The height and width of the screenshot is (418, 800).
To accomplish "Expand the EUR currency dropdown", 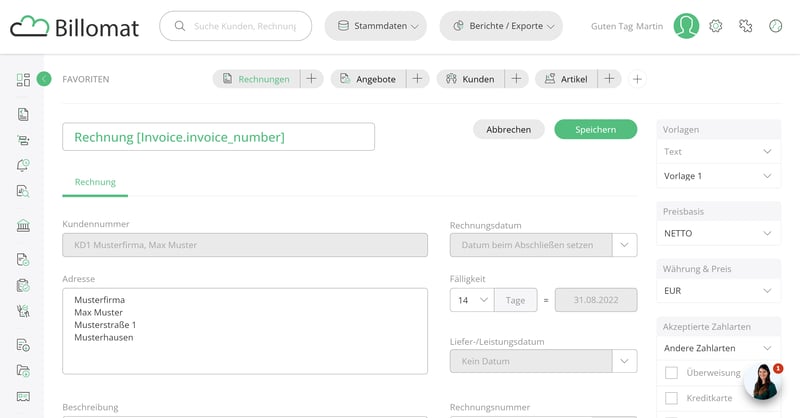I will point(718,291).
